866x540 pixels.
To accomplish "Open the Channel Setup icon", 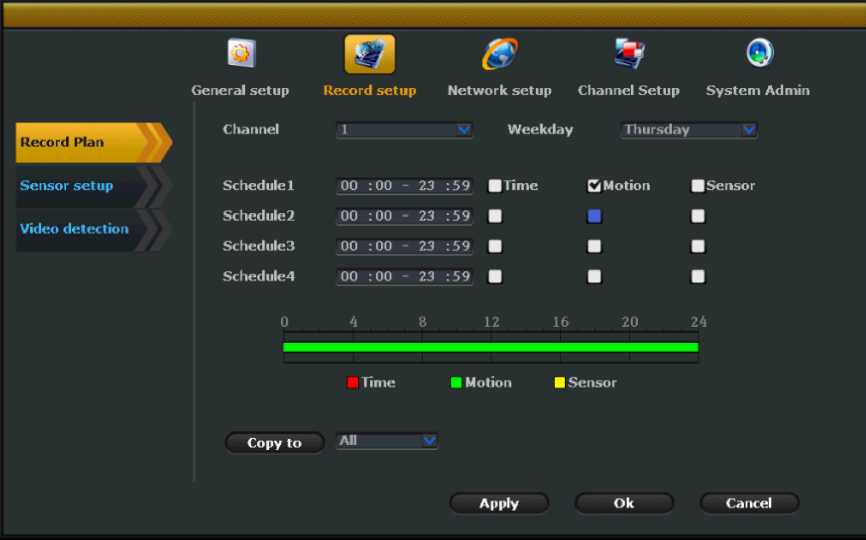I will pyautogui.click(x=628, y=53).
